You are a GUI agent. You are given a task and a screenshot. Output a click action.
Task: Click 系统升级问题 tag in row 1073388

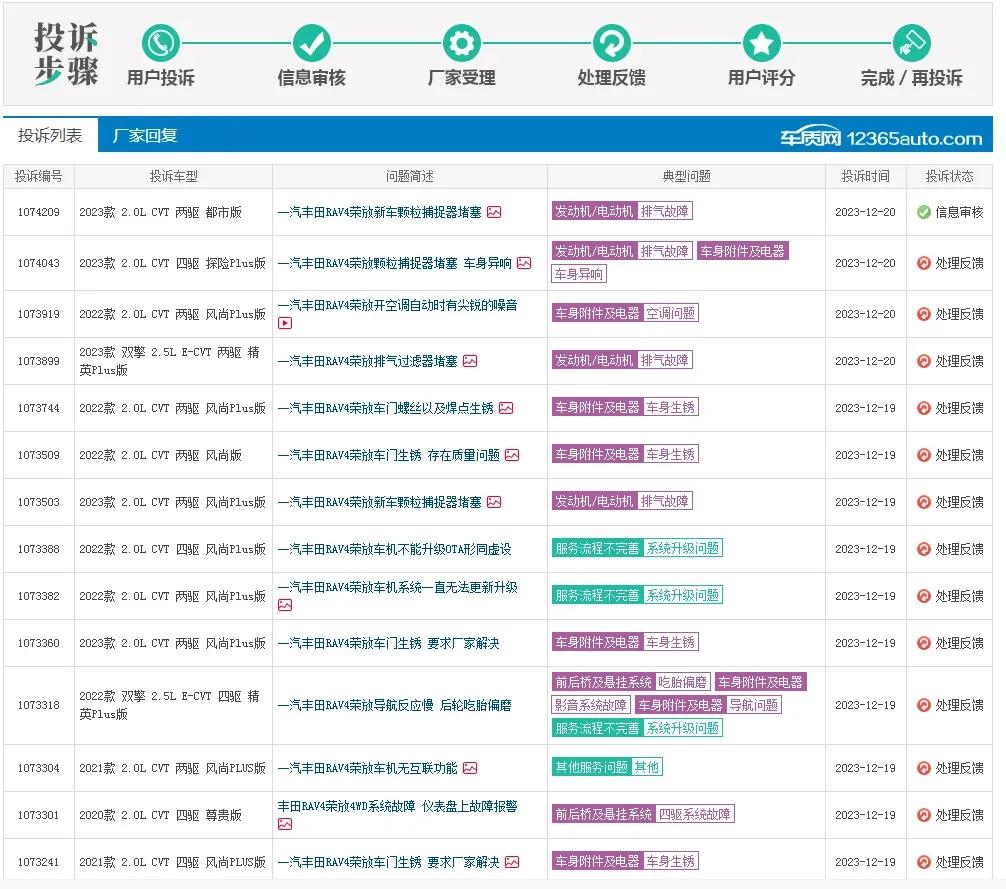point(683,548)
